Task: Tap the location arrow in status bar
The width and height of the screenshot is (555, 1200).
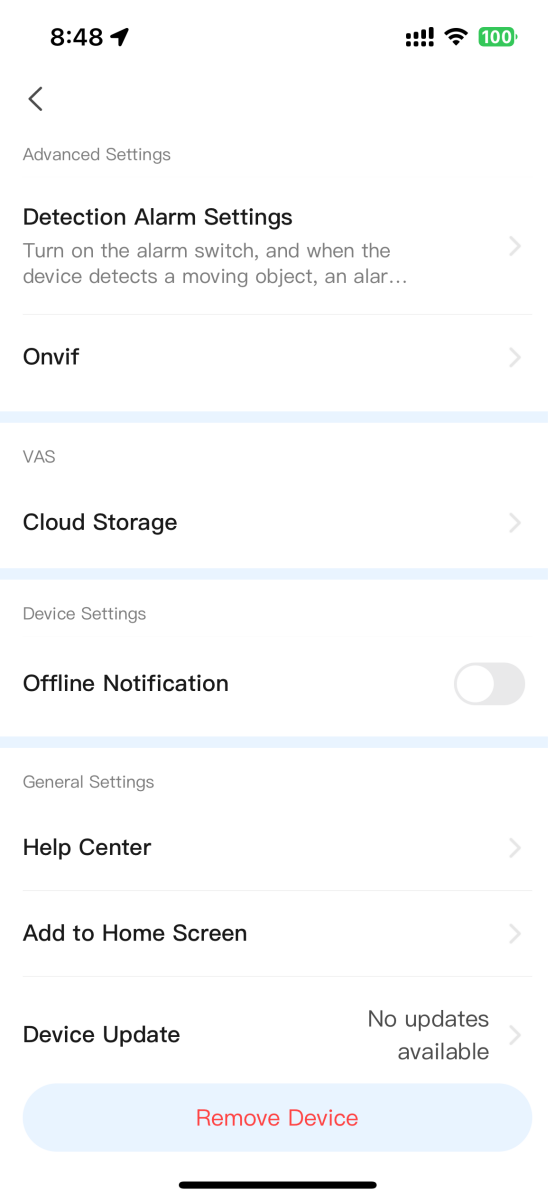Action: tap(120, 38)
